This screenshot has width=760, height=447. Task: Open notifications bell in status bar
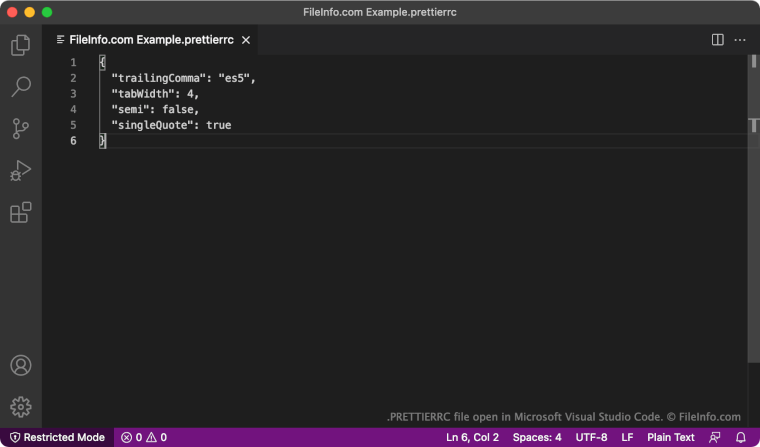(x=741, y=437)
